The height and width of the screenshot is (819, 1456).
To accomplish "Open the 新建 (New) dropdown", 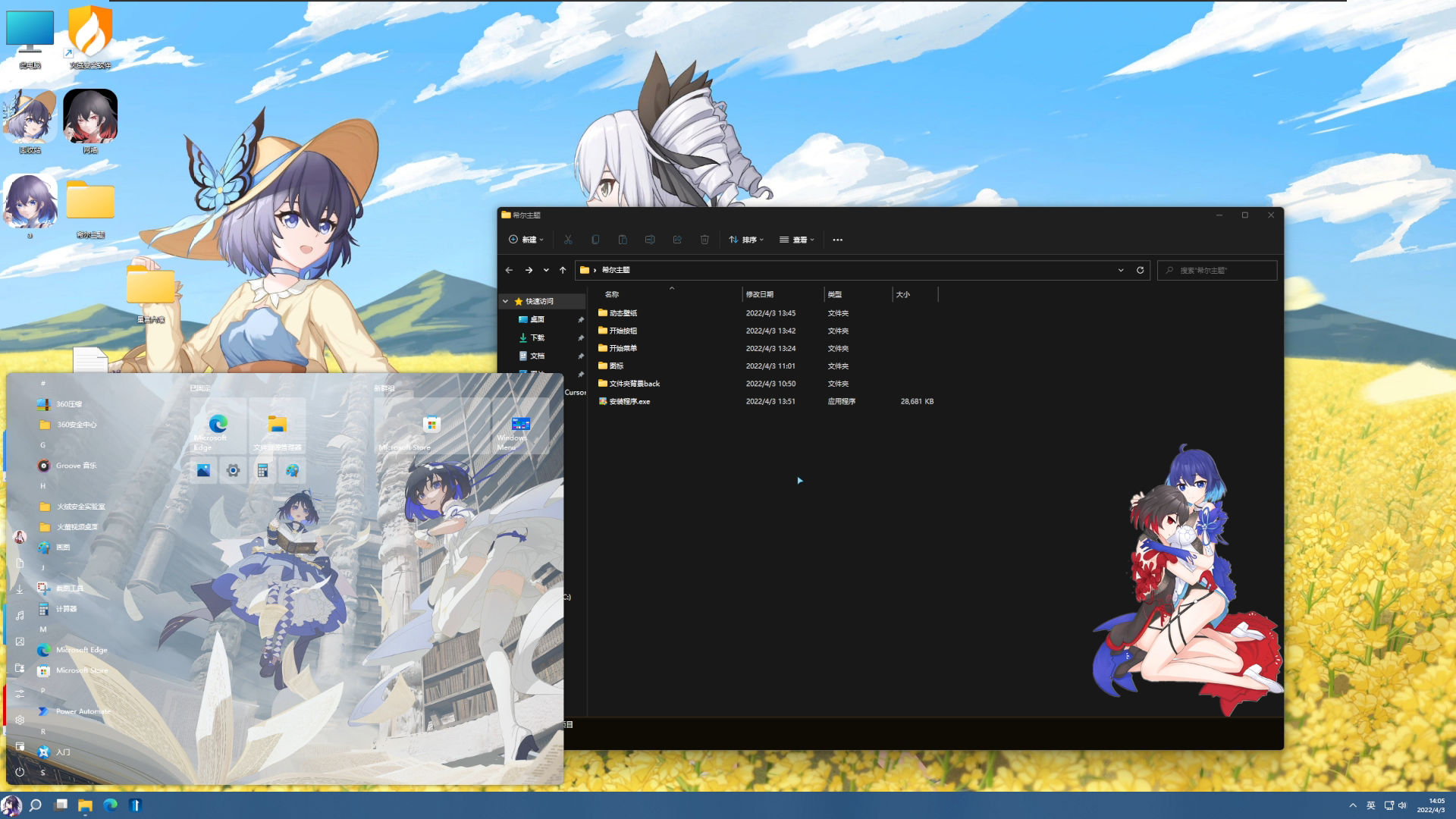I will click(526, 240).
